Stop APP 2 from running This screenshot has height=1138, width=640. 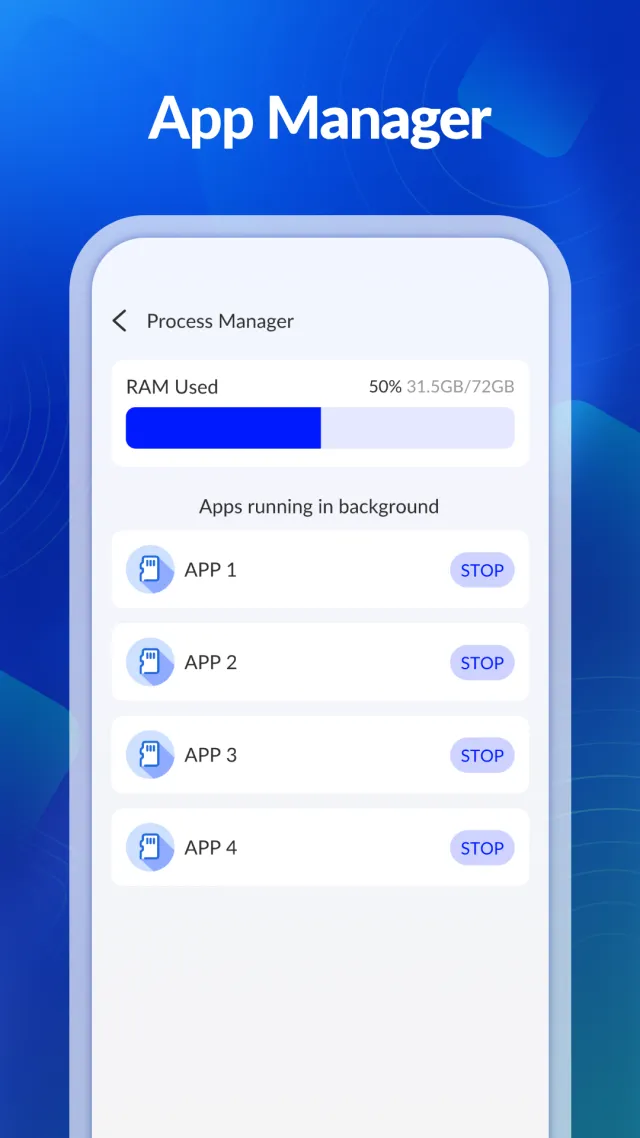[x=483, y=663]
